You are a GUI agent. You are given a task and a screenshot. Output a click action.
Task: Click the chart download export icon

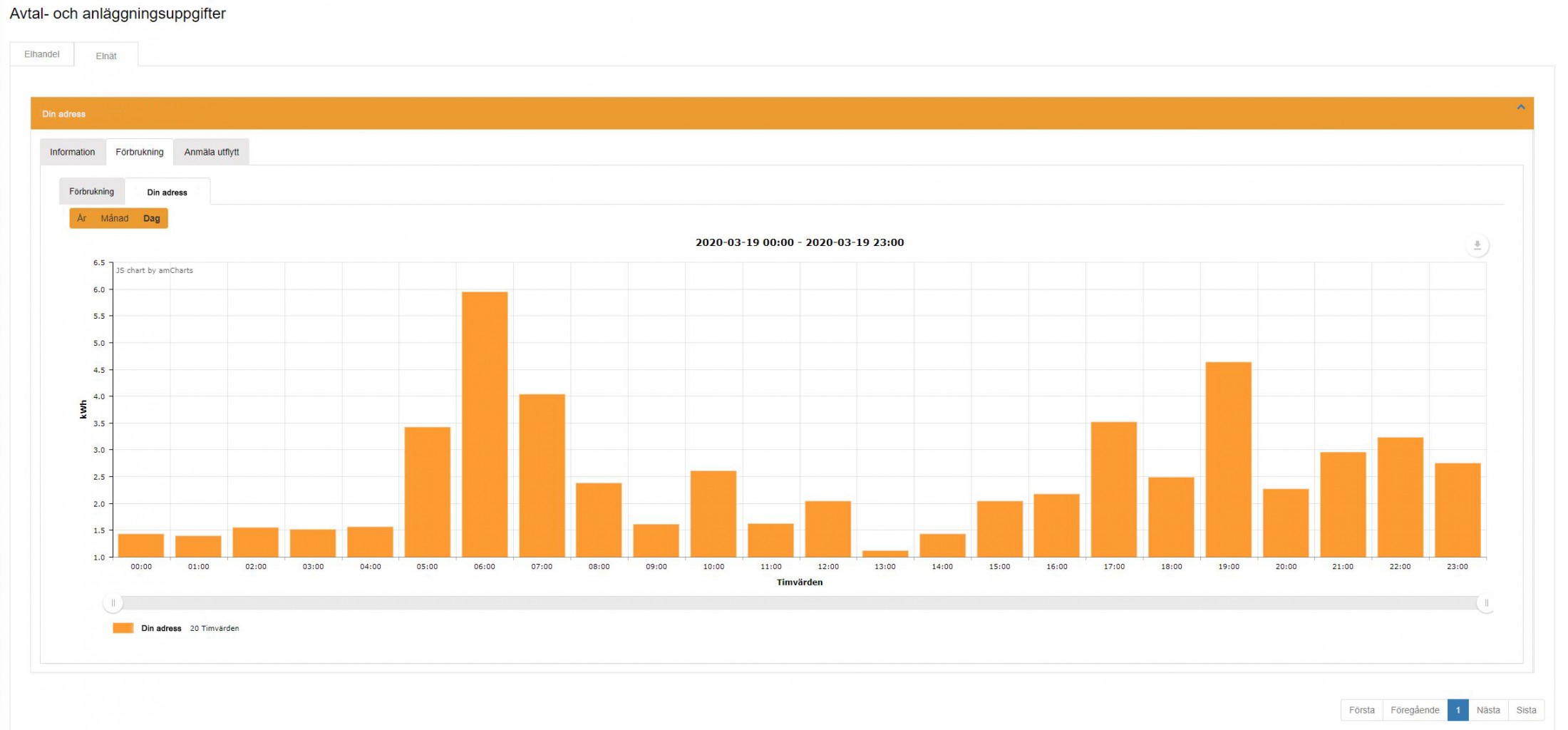1477,245
